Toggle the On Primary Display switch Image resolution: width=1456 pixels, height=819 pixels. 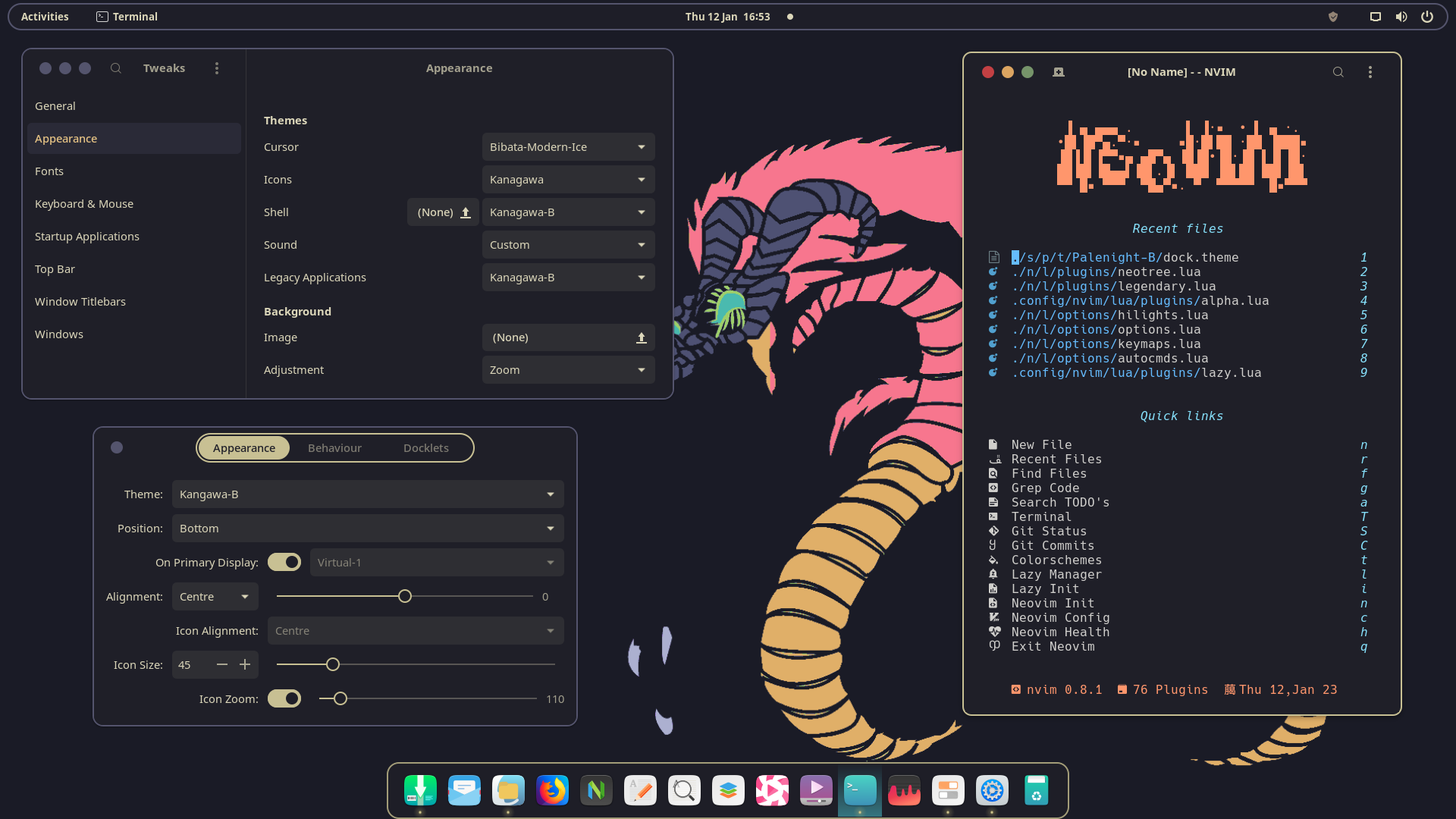(284, 562)
